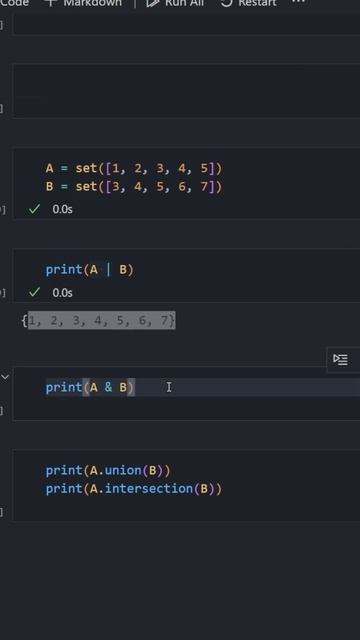This screenshot has width=360, height=640.
Task: Click the 'print(A | B)' code line
Action: click(x=90, y=270)
